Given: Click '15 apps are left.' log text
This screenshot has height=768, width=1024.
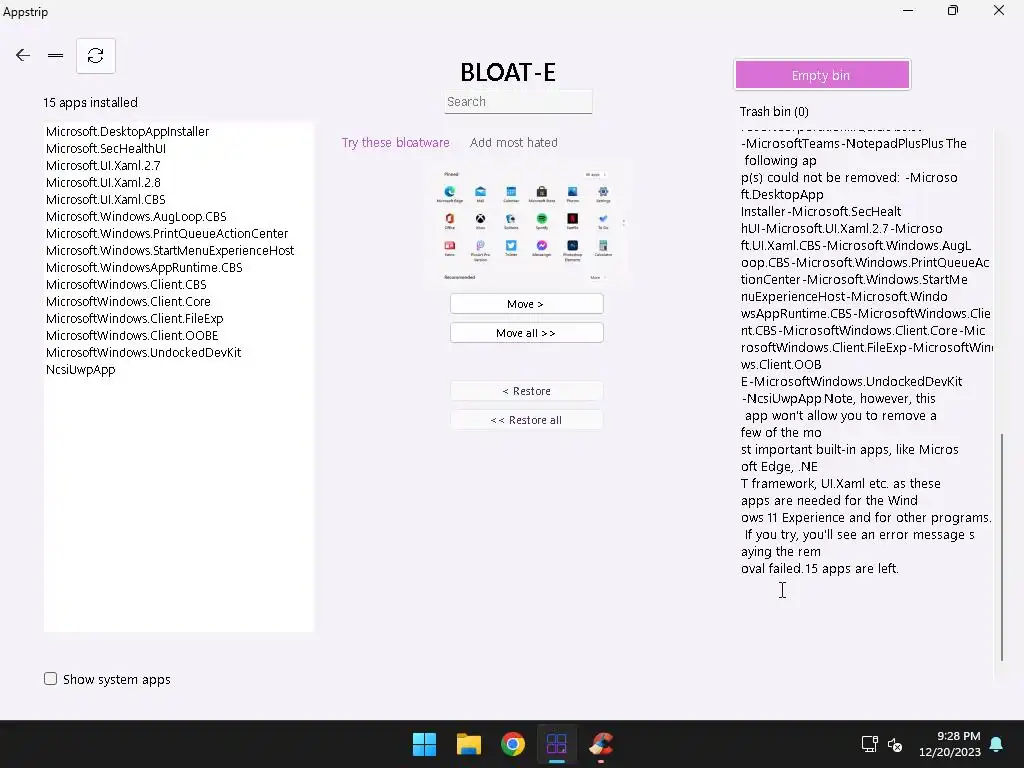Looking at the screenshot, I should pos(852,568).
